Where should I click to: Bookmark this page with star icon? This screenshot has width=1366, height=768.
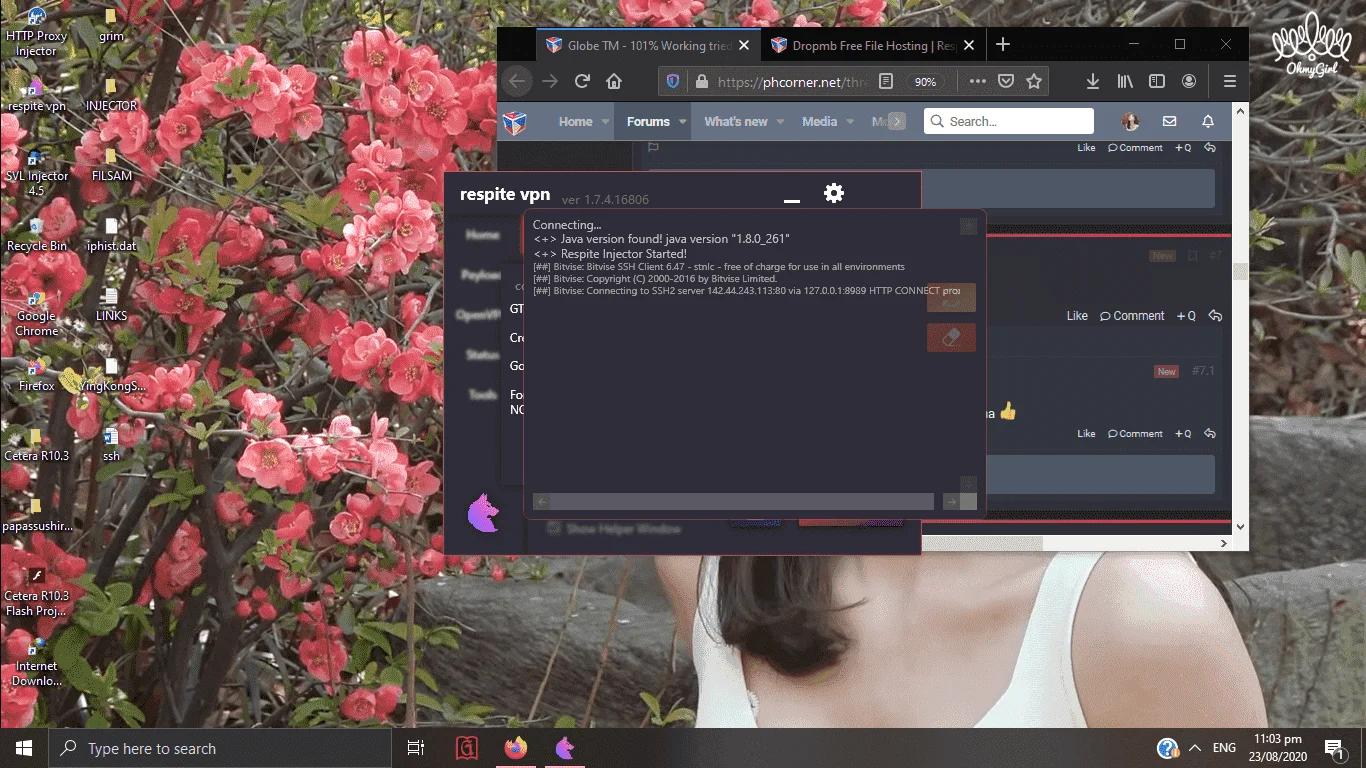pyautogui.click(x=1034, y=81)
